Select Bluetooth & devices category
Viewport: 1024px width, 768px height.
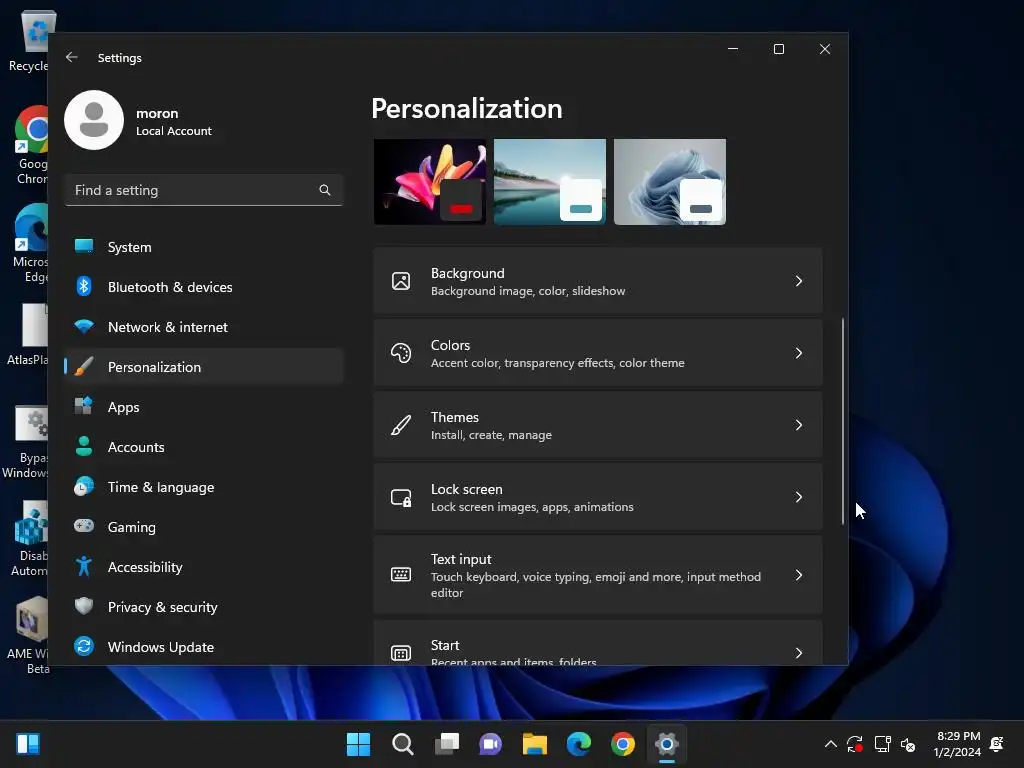204,287
